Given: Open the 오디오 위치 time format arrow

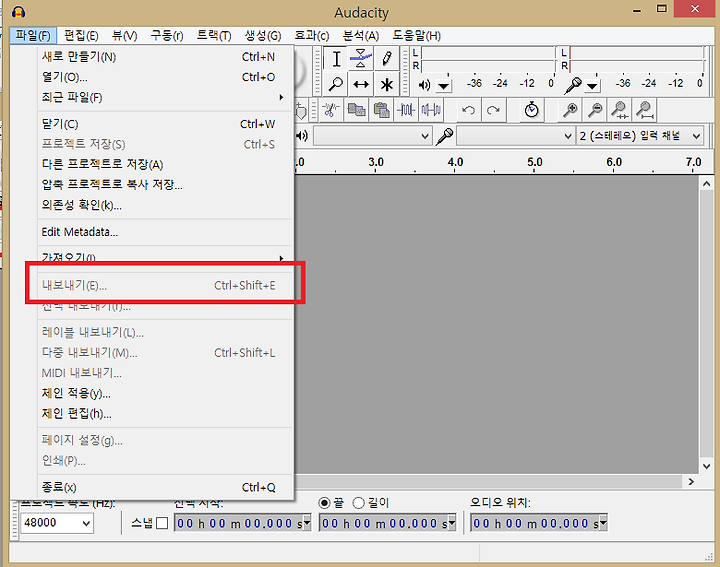Looking at the screenshot, I should coord(603,522).
